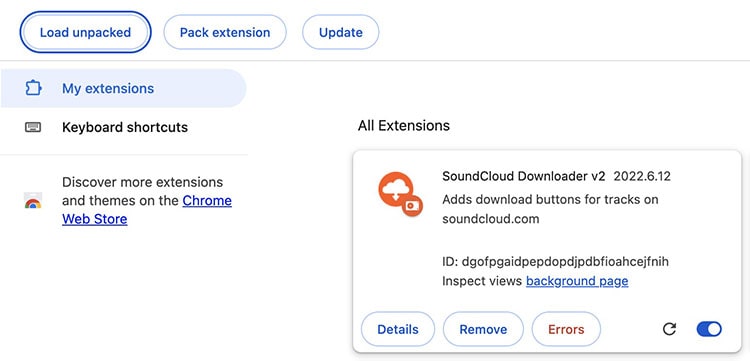The height and width of the screenshot is (361, 750).
Task: Open the background page inspect link
Action: pos(577,281)
